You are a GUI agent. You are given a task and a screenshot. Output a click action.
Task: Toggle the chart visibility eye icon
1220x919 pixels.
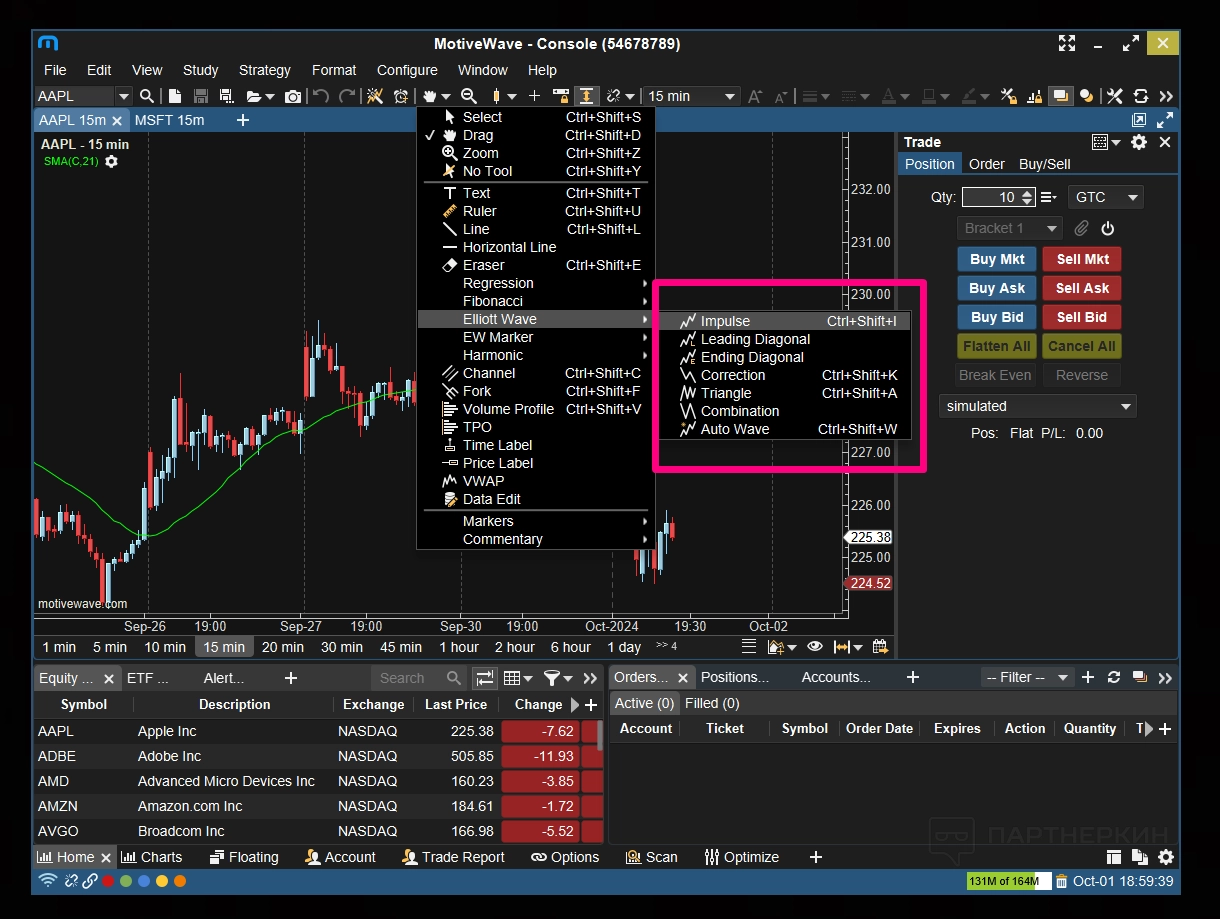(814, 646)
